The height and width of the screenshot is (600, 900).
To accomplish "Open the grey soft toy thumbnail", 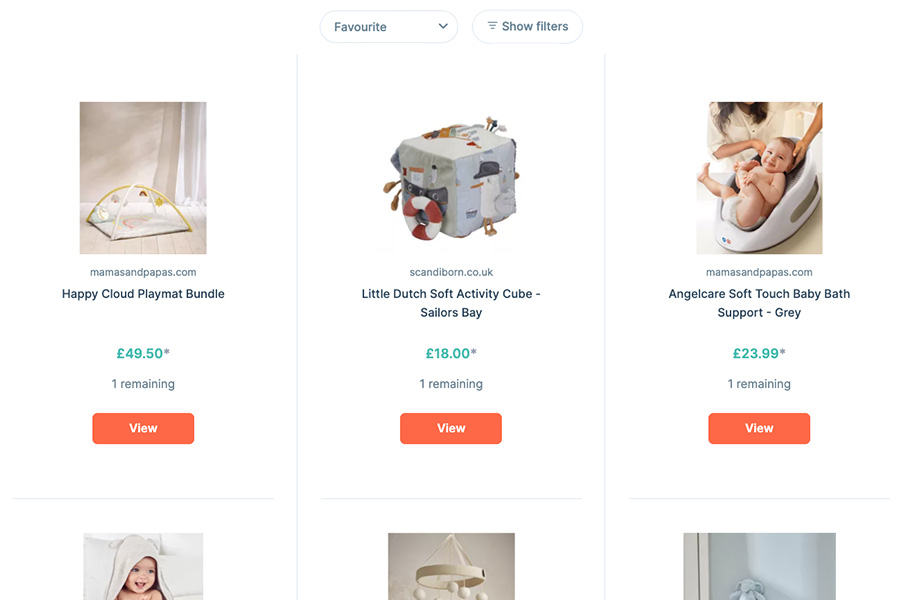I will (759, 566).
